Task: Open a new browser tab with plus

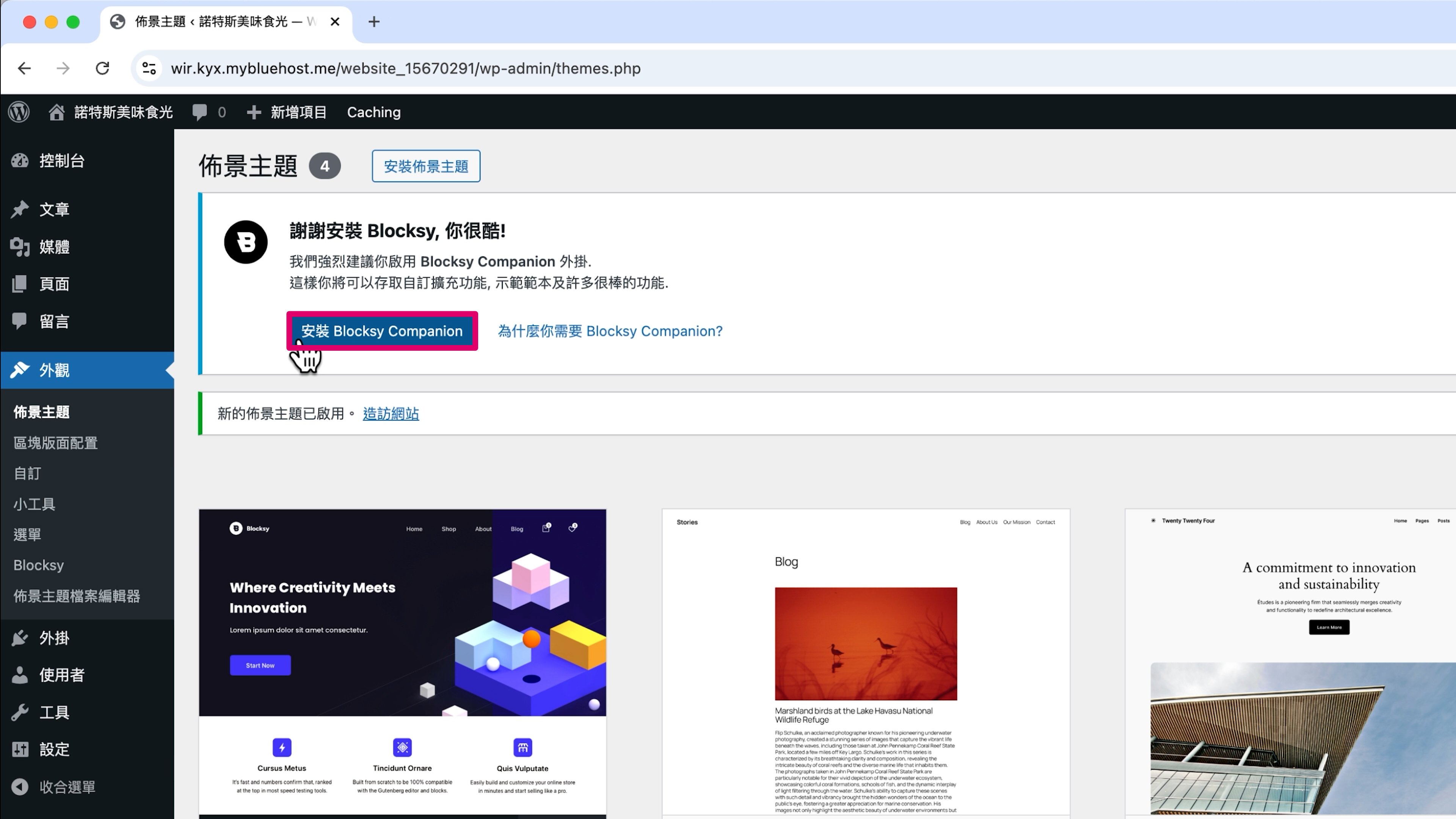Action: [373, 22]
